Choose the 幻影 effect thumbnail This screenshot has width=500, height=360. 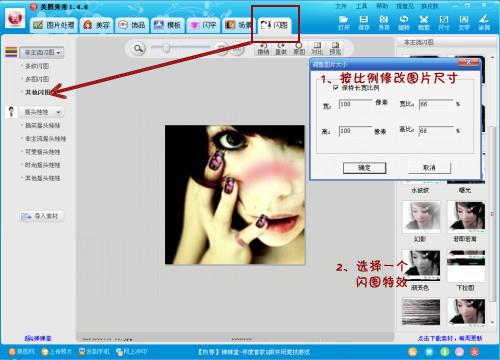click(421, 217)
